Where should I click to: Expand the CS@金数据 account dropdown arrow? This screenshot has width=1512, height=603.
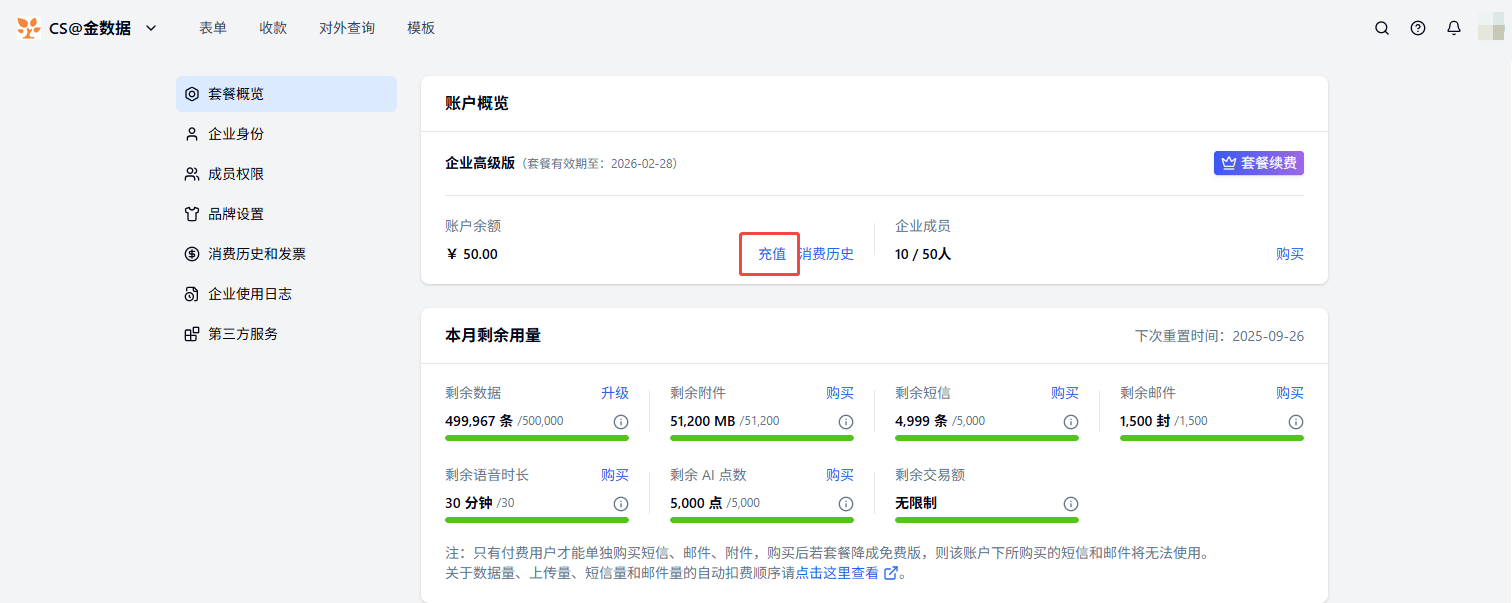tap(151, 28)
